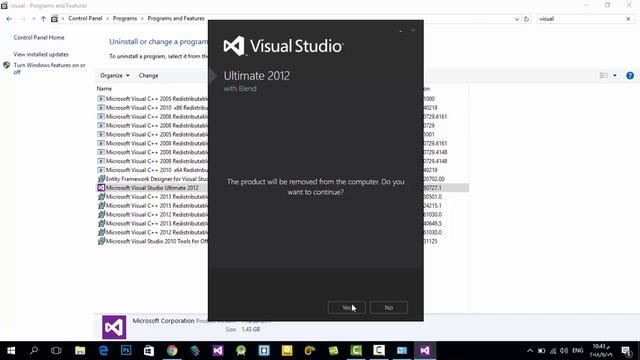Close the Visual Studio setup dialog

tap(413, 30)
